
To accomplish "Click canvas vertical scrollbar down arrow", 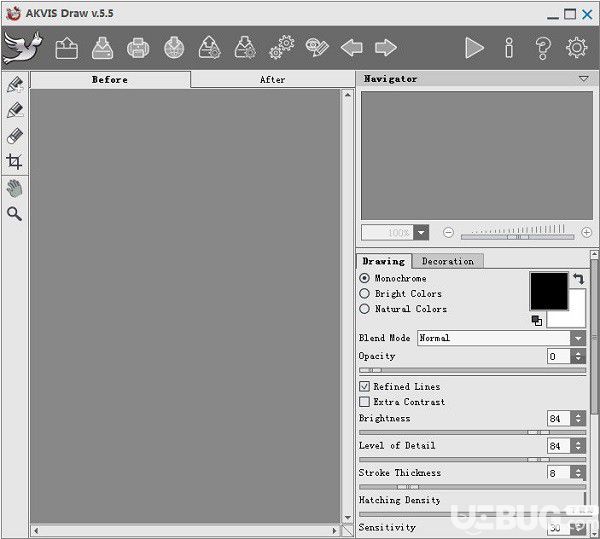I will 347,518.
